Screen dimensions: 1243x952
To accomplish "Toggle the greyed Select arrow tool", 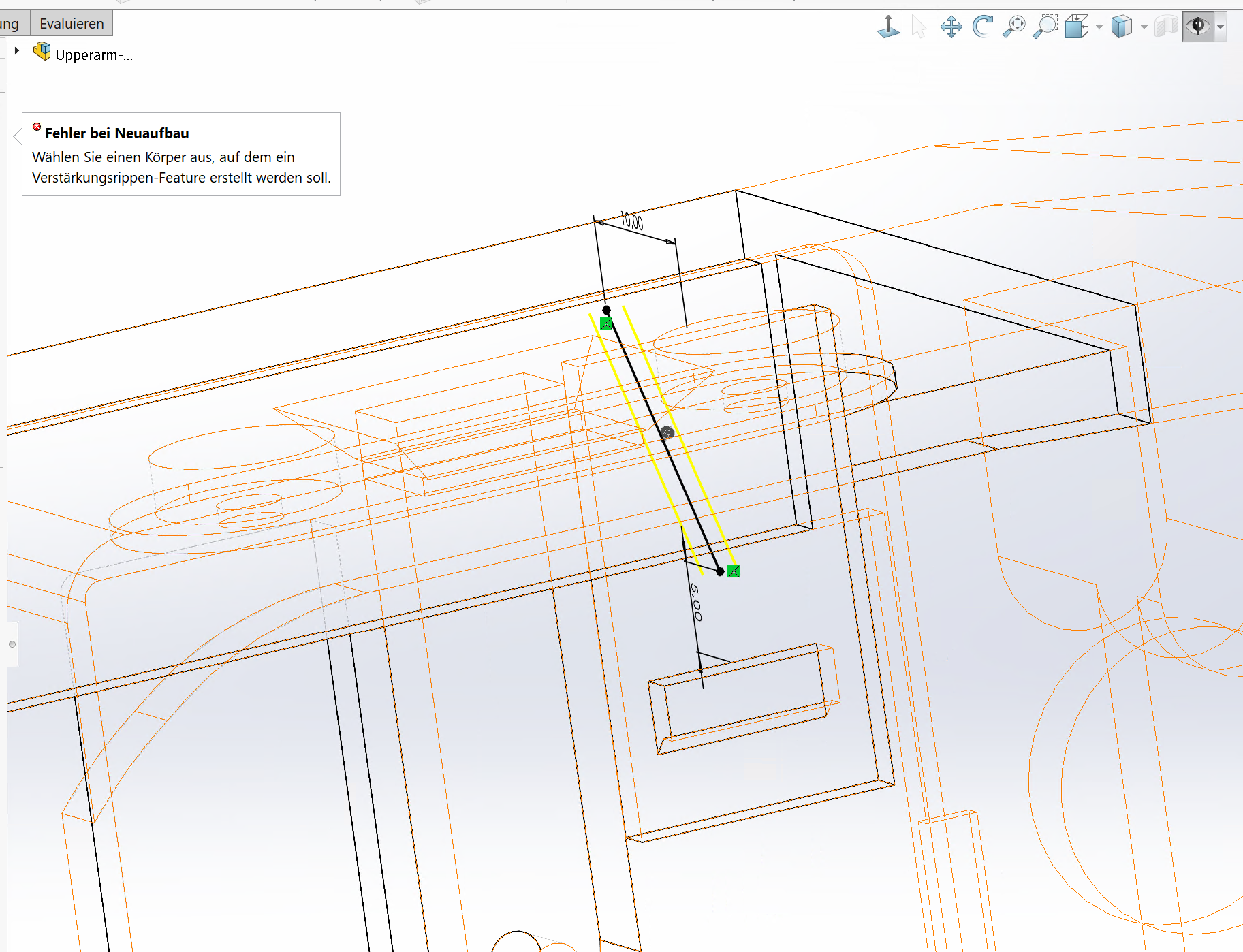I will point(919,27).
